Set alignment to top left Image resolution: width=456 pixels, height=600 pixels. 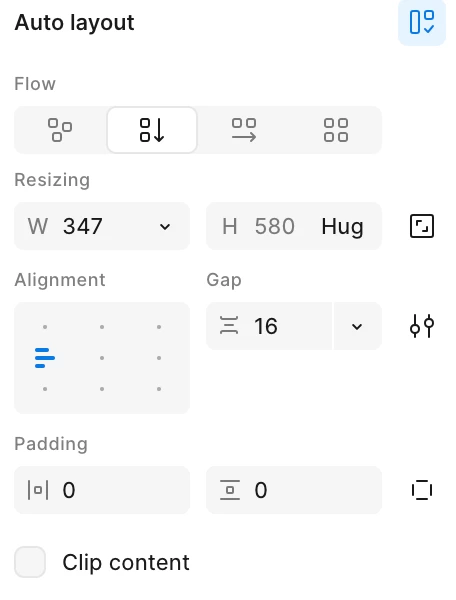(x=45, y=327)
